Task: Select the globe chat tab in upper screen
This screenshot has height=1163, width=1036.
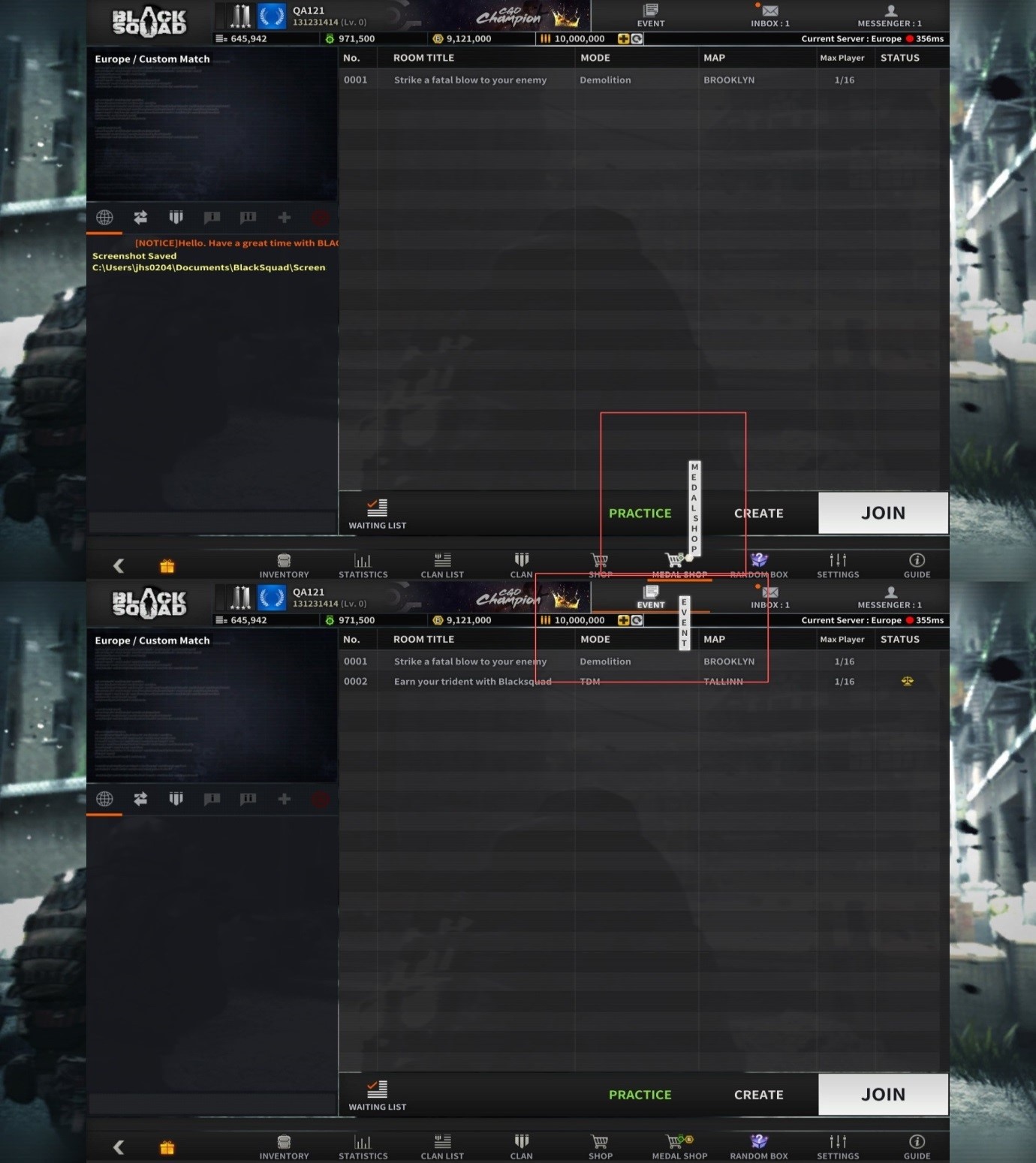Action: [104, 218]
